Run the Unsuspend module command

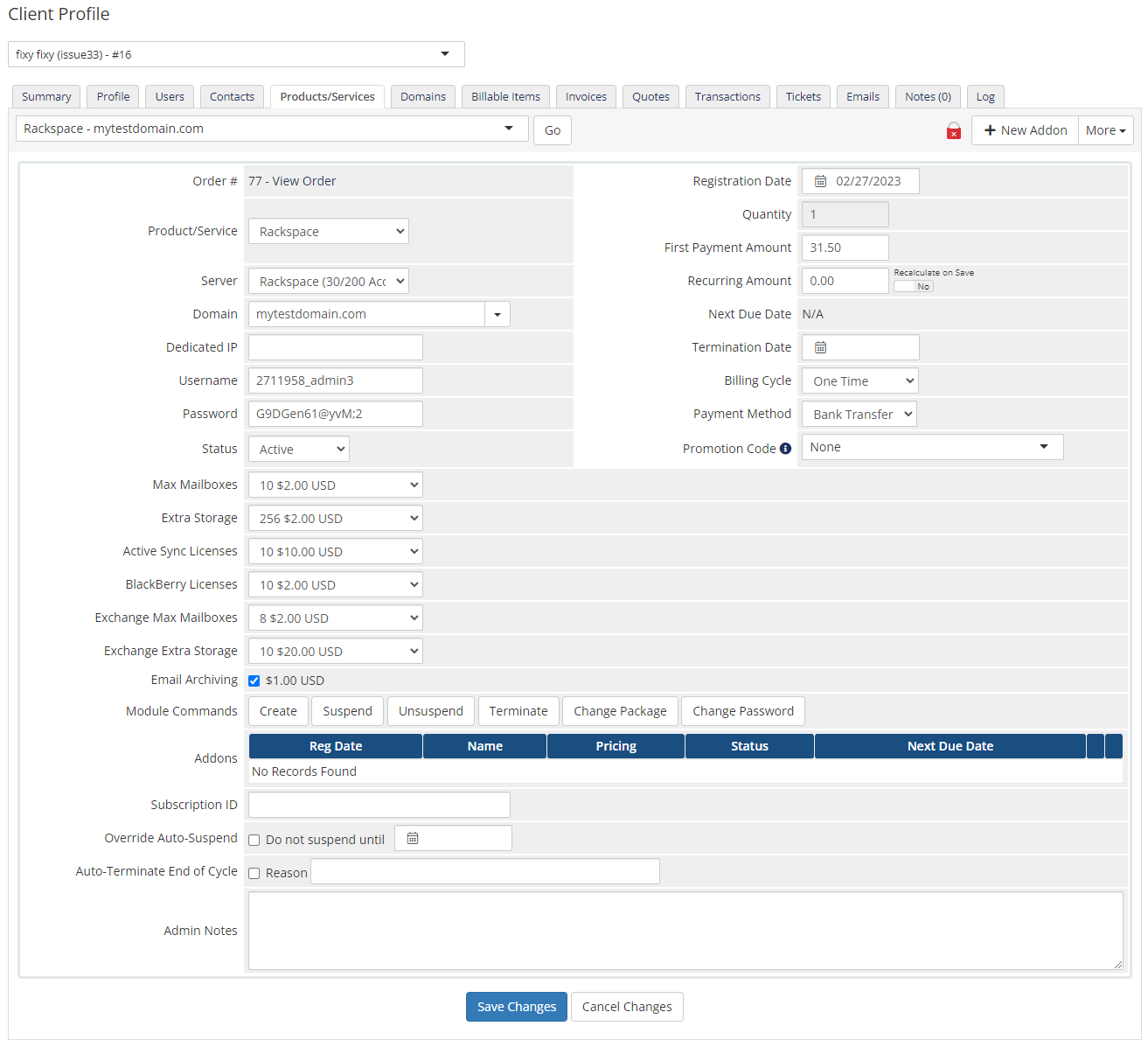click(431, 711)
